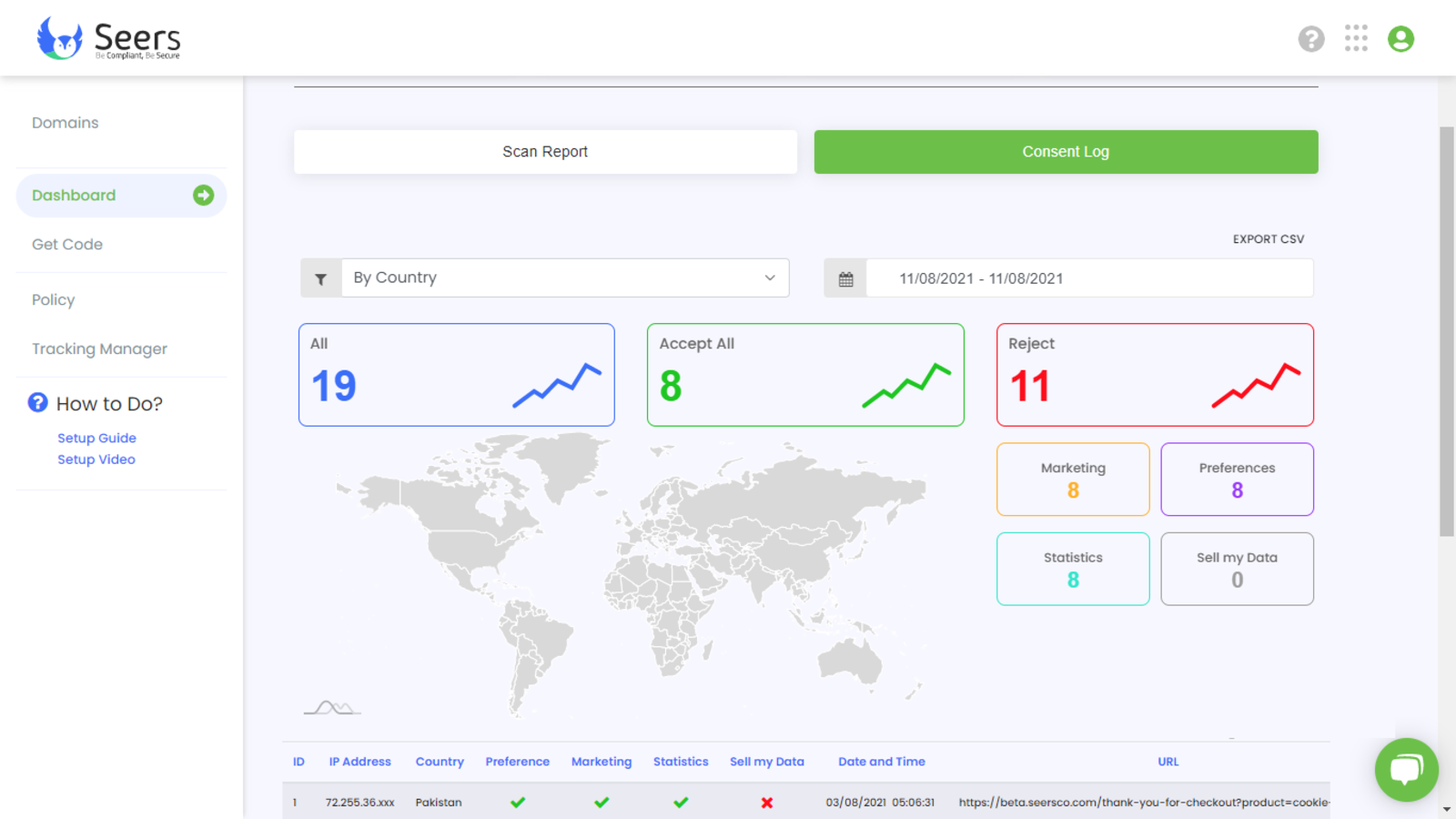Click the page vertical scrollbar
The width and height of the screenshot is (1456, 819).
[1446, 331]
